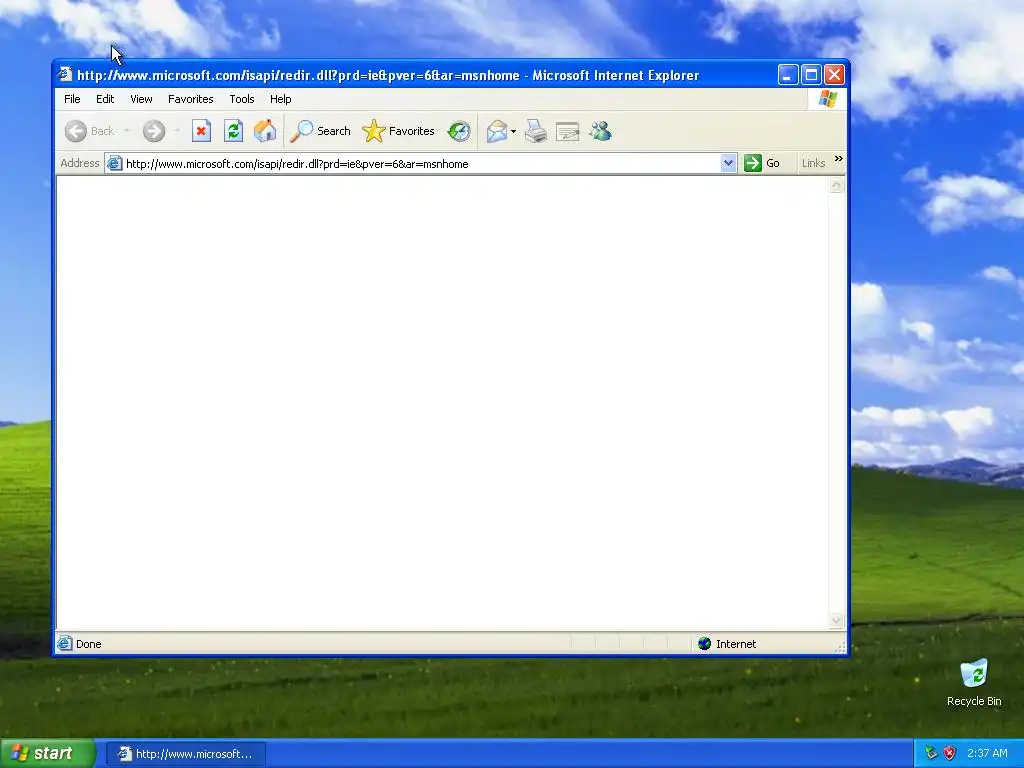Open Favorites star icon in toolbar
The height and width of the screenshot is (768, 1024).
374,131
